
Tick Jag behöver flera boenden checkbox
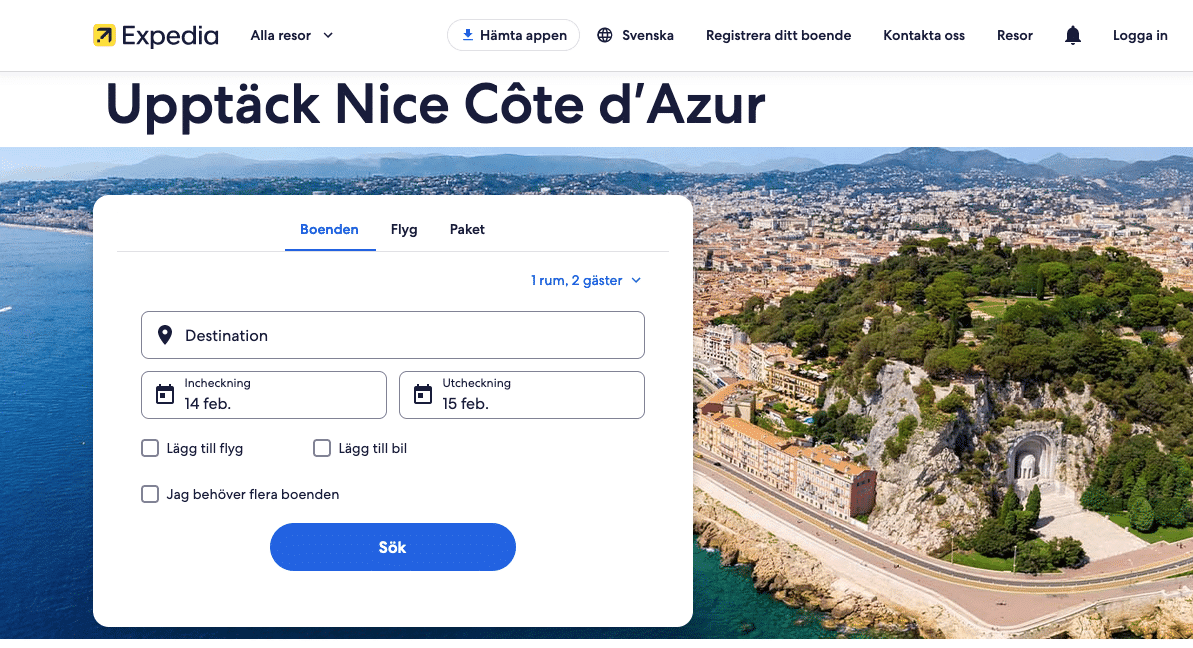150,494
